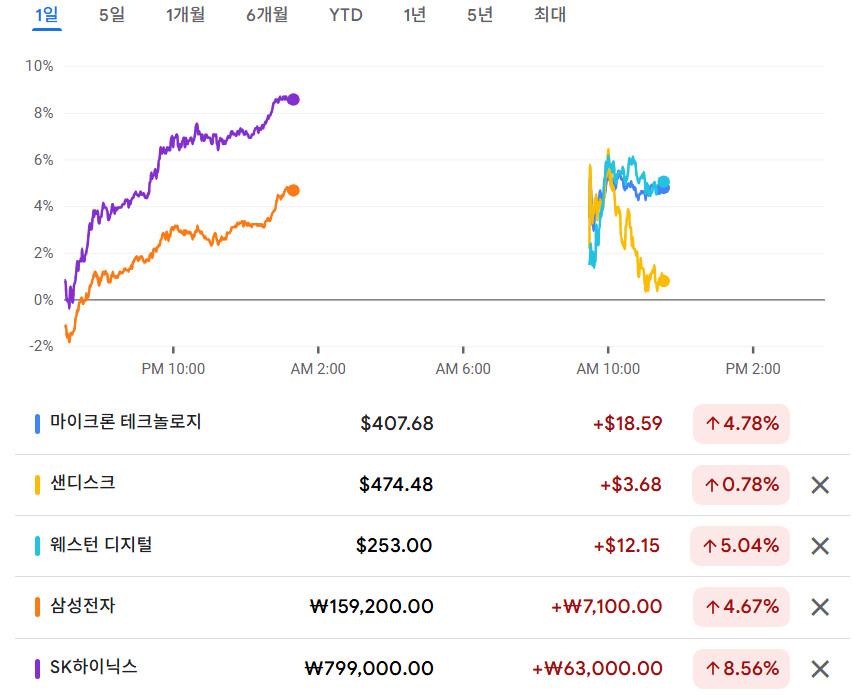Switch chart to 1개월 range
Screen dimensions: 853x695
click(185, 15)
